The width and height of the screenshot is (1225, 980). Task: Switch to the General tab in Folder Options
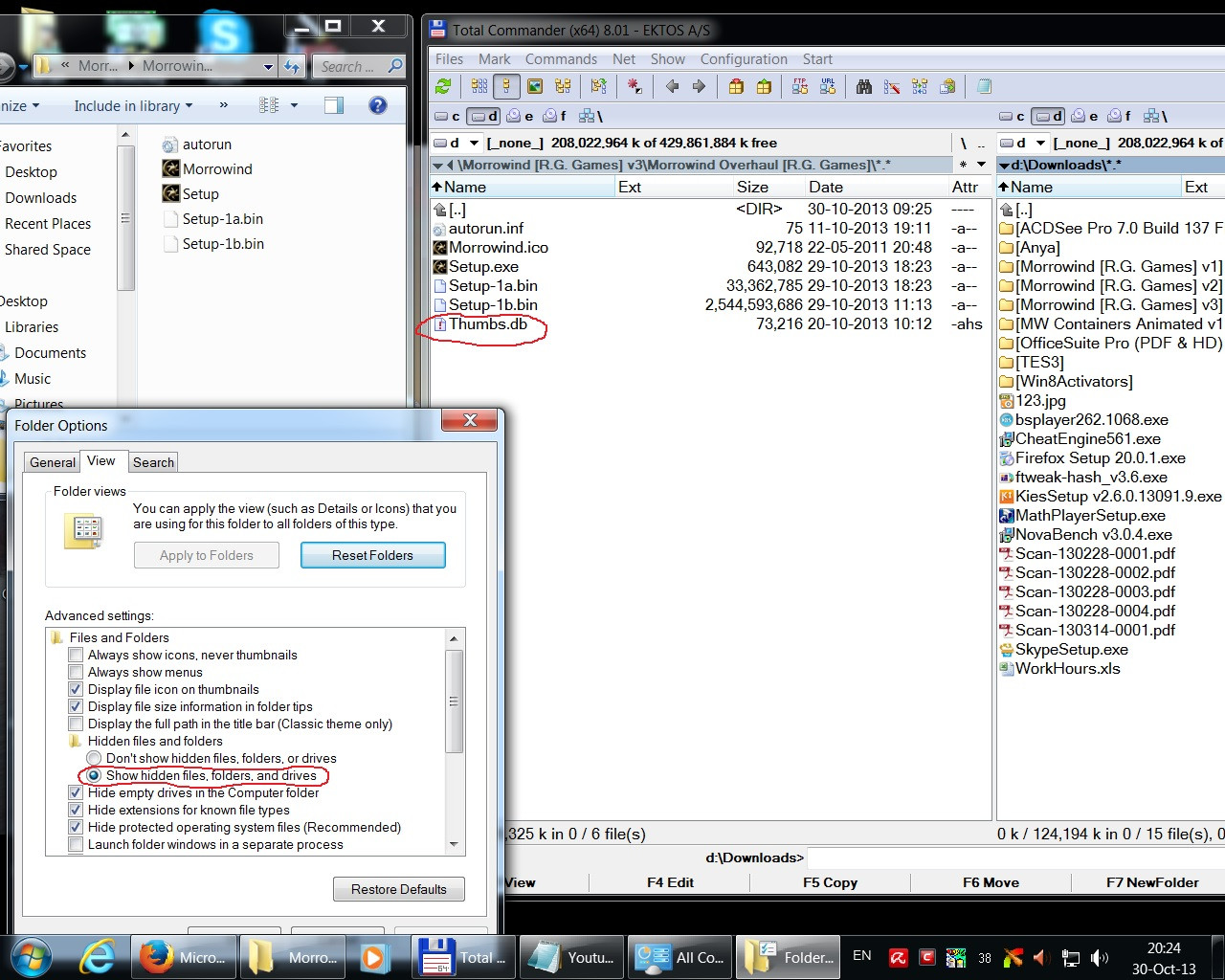pyautogui.click(x=53, y=462)
